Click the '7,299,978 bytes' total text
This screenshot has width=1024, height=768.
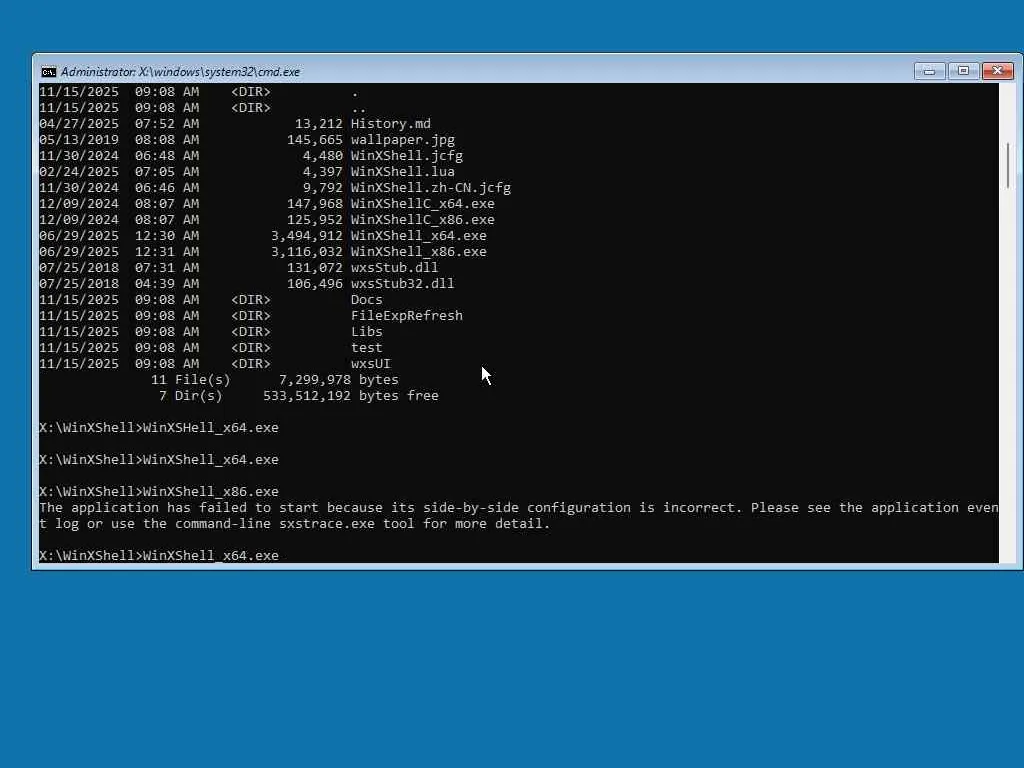pos(339,379)
